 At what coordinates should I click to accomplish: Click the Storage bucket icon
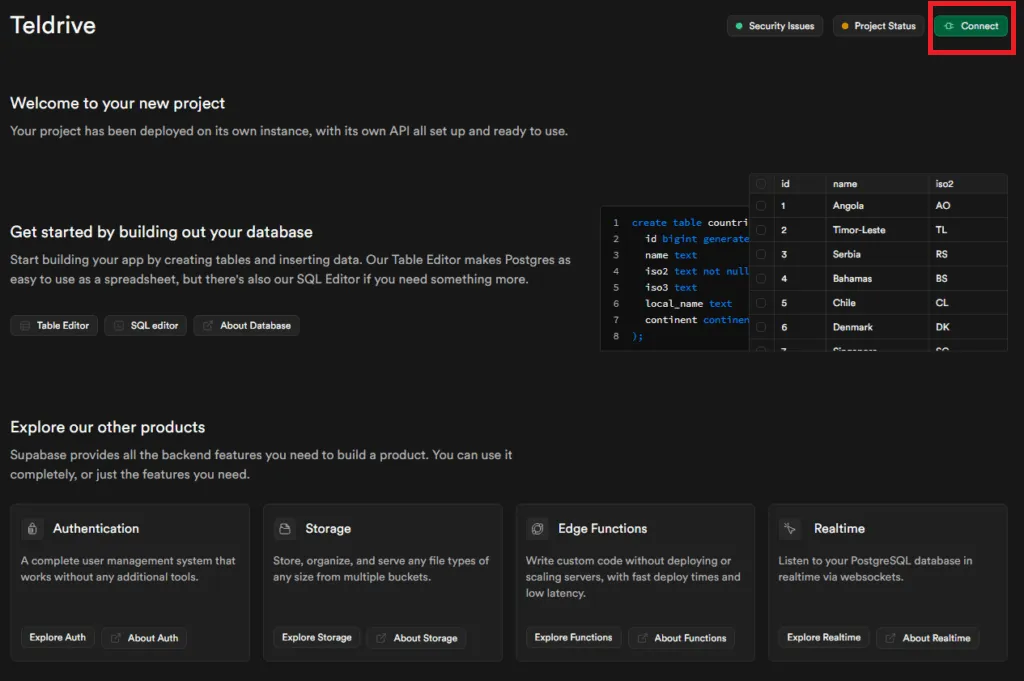pos(285,529)
